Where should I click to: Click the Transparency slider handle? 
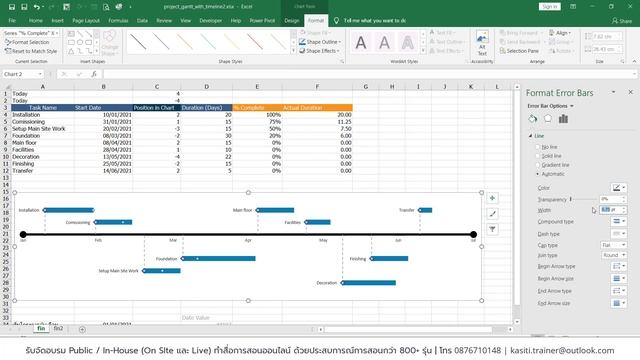pos(571,199)
